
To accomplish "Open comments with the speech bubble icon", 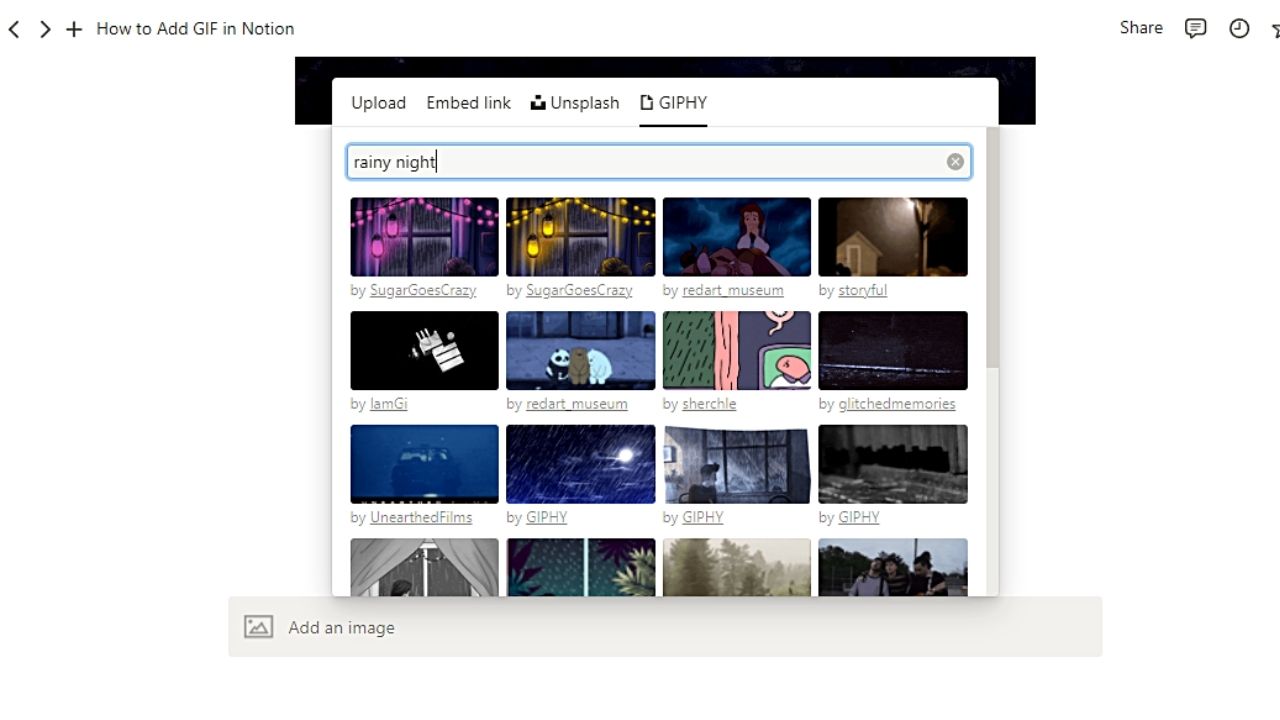I will click(1195, 28).
